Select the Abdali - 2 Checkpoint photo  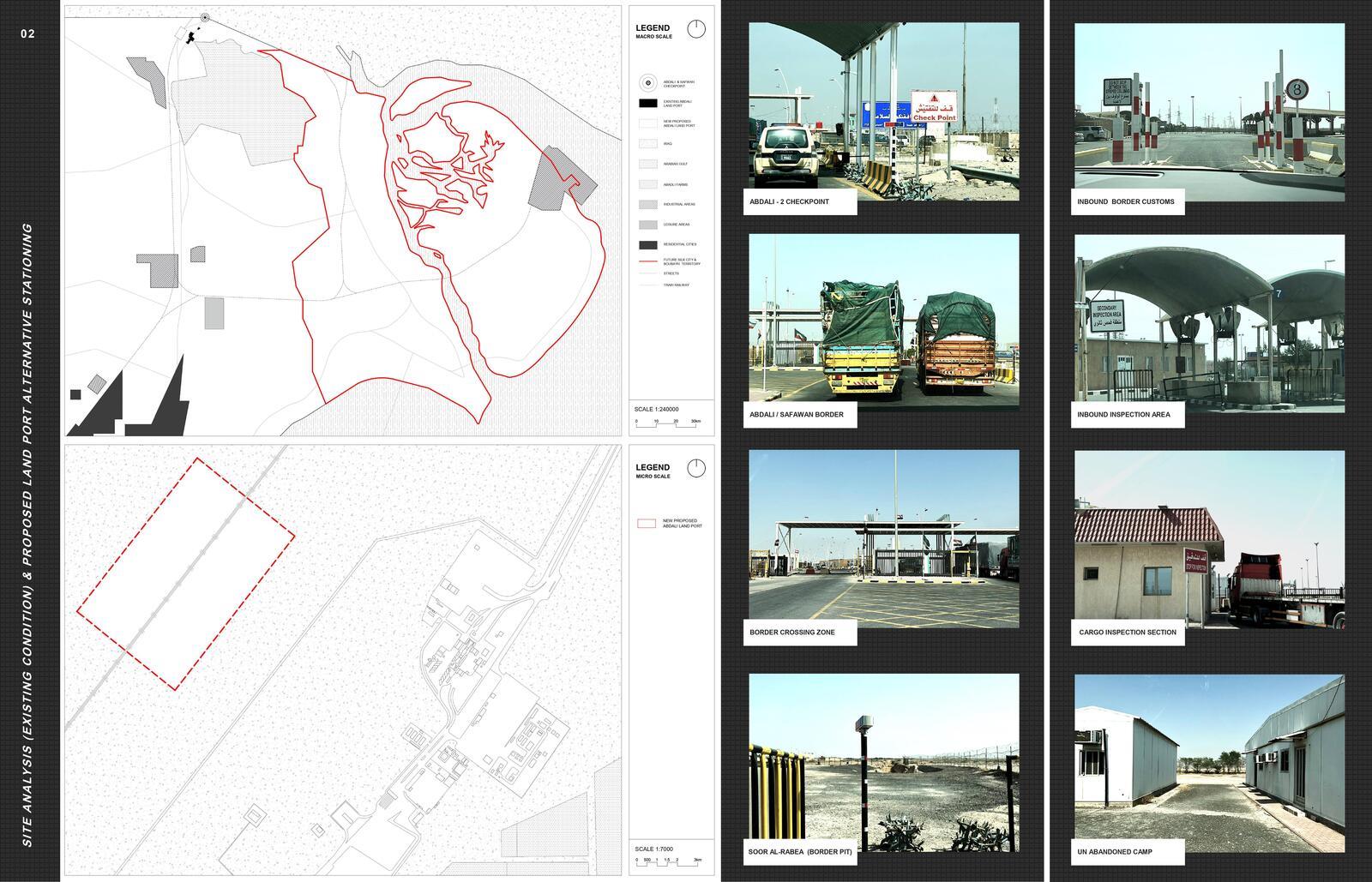coord(883,111)
